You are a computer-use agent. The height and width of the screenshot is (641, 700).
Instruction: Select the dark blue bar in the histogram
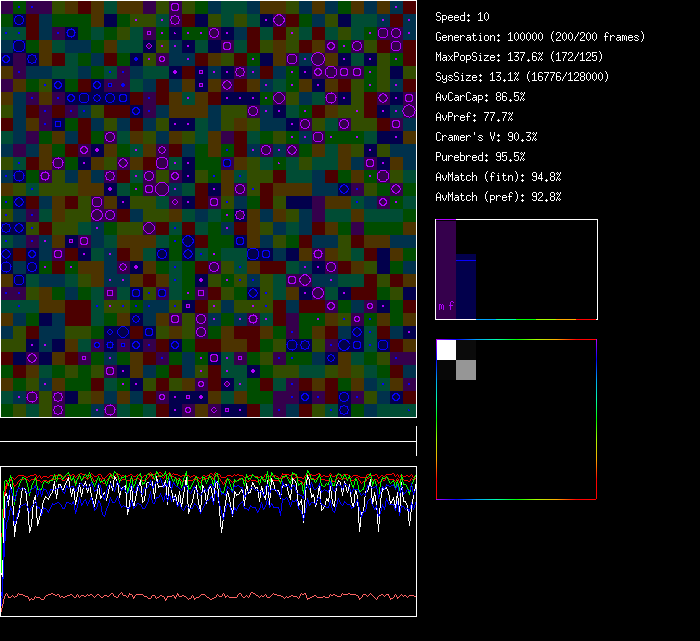pyautogui.click(x=465, y=290)
